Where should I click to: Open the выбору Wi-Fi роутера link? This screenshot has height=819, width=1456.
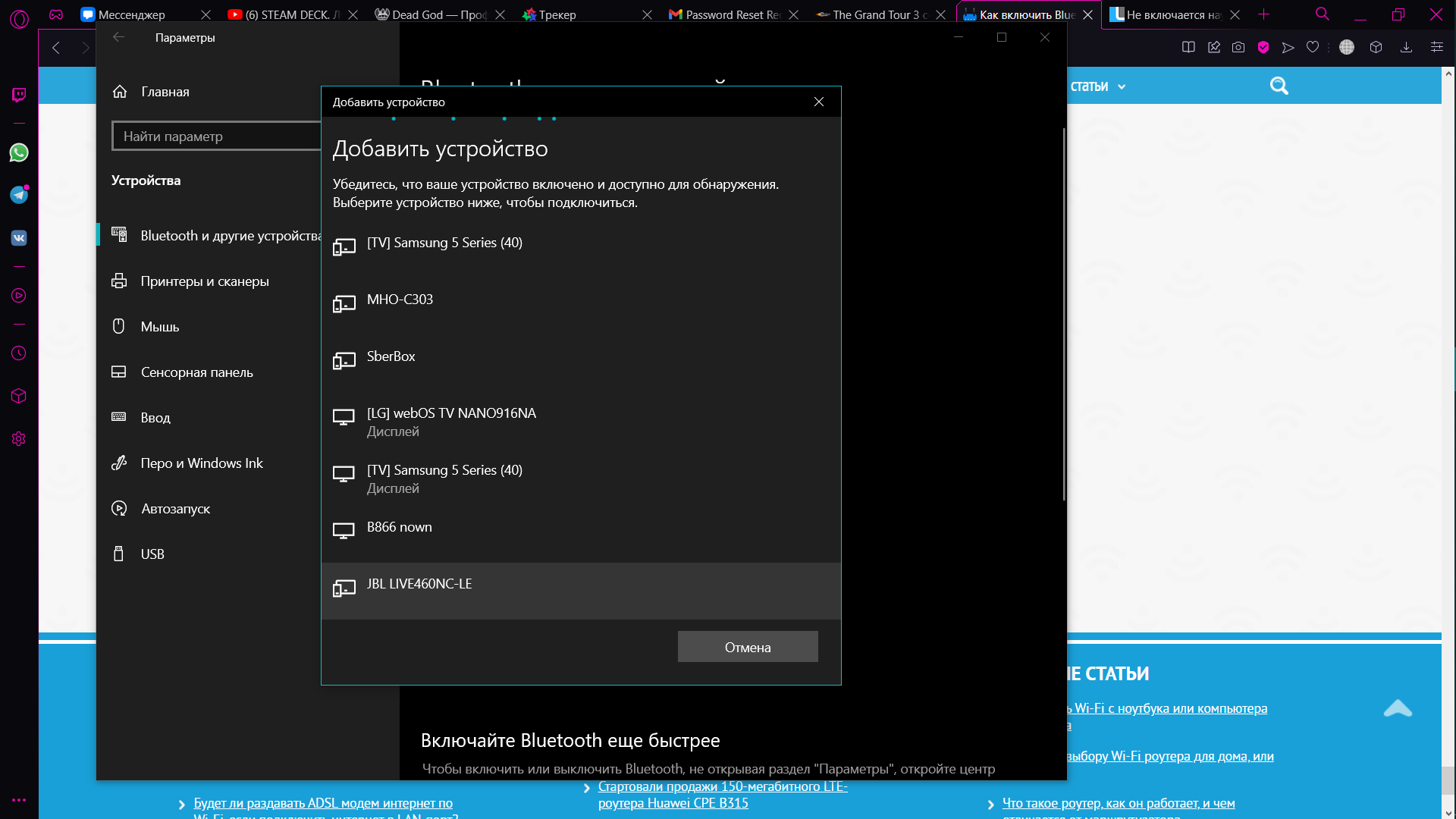(x=1171, y=756)
